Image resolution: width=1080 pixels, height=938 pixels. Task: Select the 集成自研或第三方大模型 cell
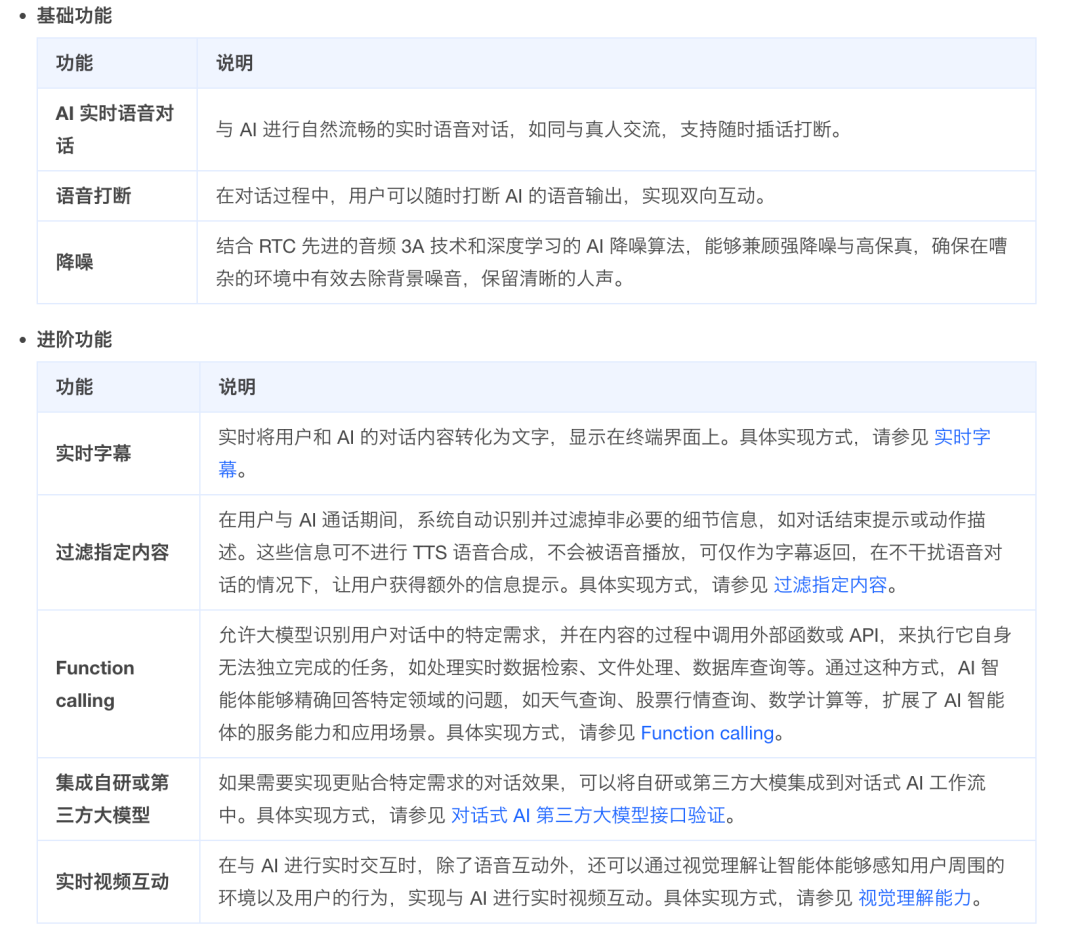(118, 799)
